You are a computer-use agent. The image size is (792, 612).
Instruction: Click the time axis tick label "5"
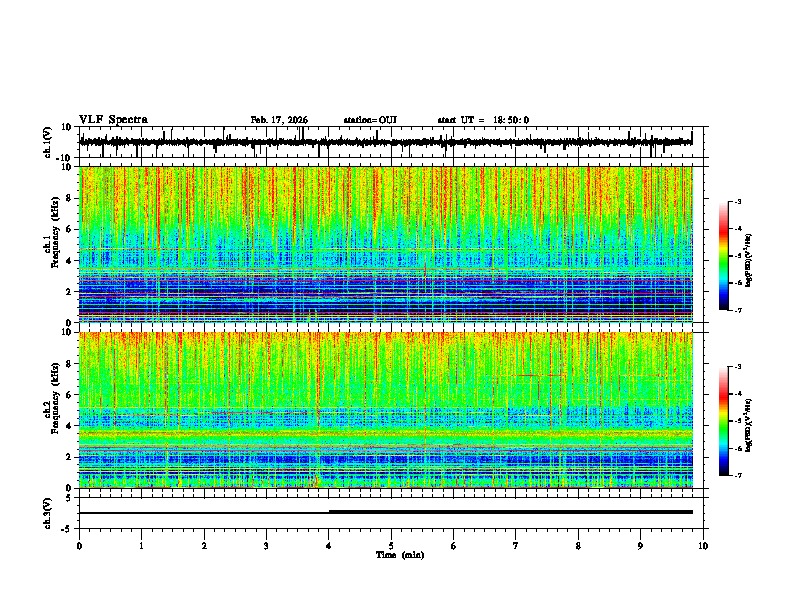[391, 546]
